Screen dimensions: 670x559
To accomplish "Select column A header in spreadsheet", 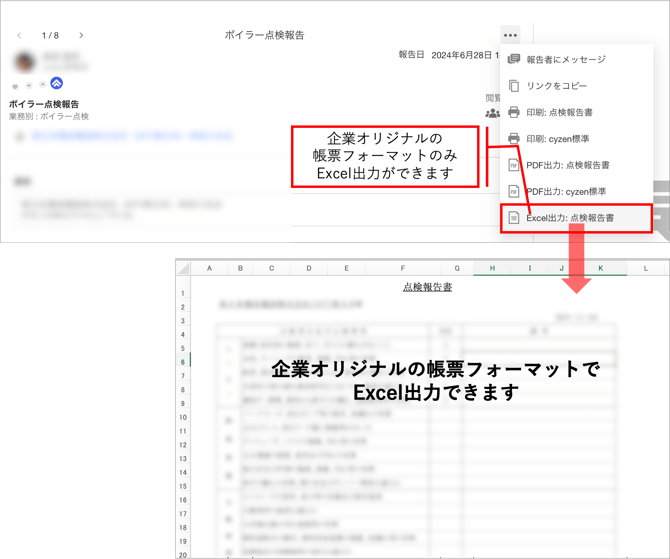I will (x=209, y=268).
